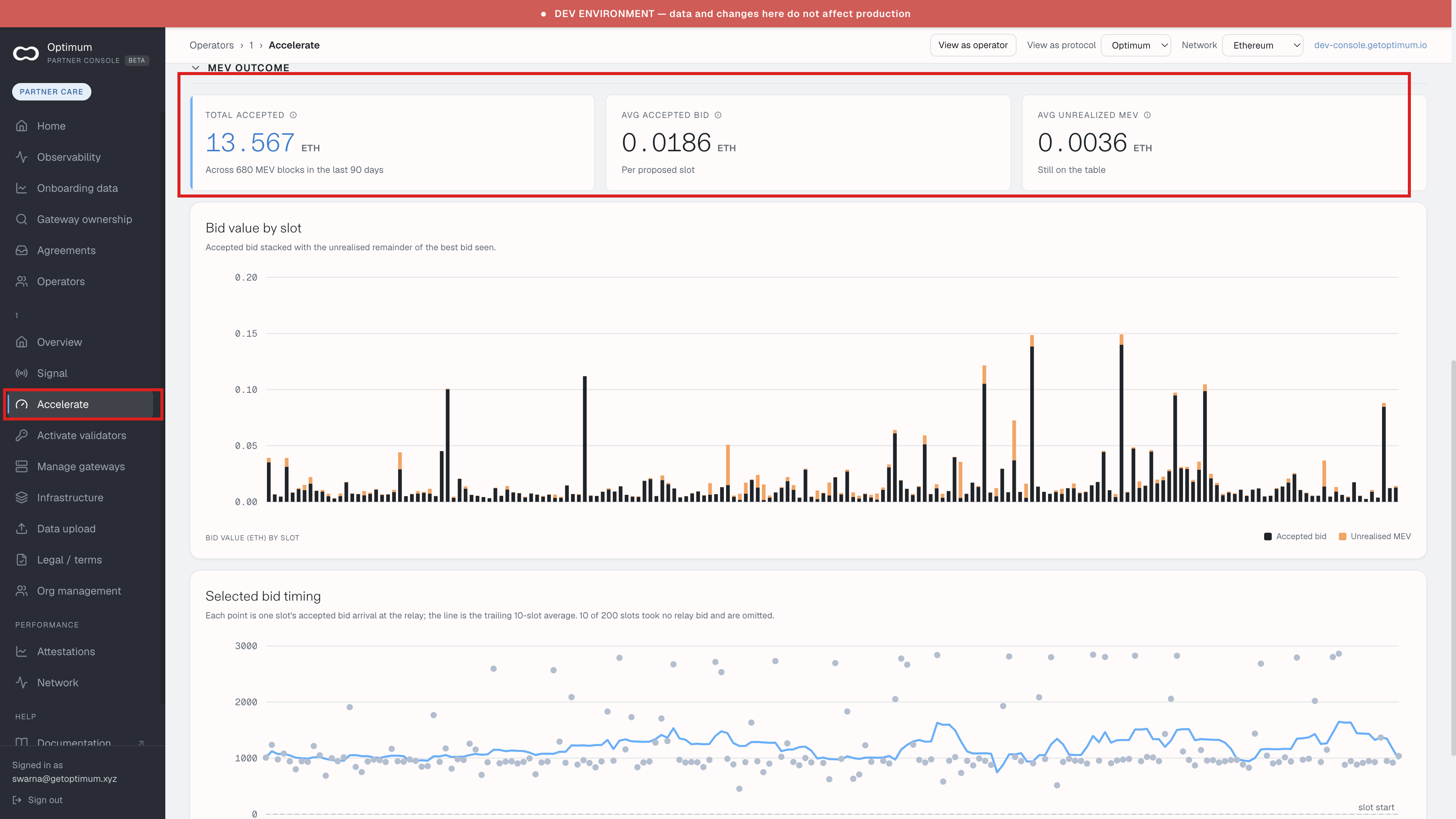
Task: Click the Overview house icon
Action: [22, 341]
